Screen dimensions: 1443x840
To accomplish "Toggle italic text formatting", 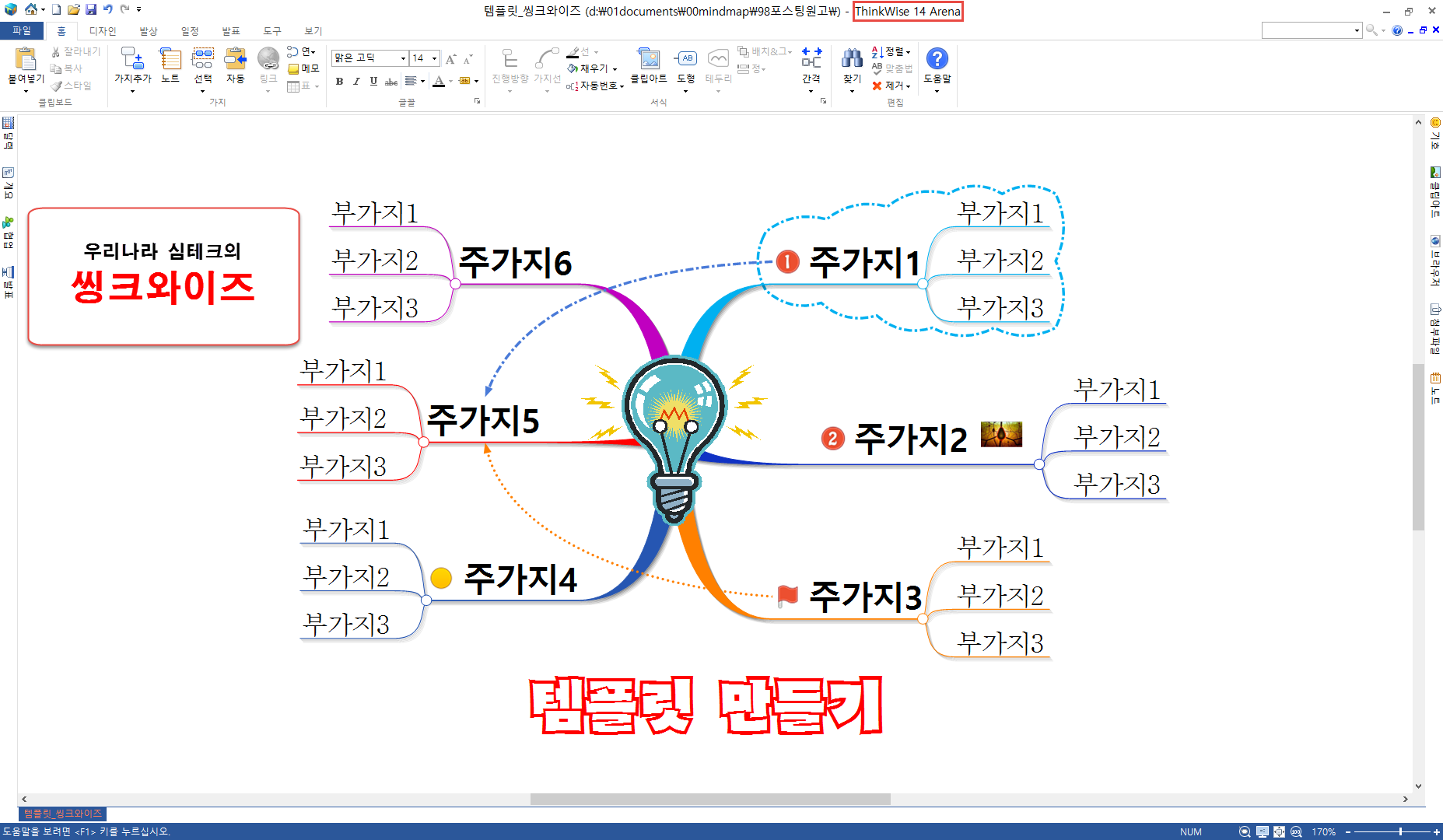I will (356, 81).
